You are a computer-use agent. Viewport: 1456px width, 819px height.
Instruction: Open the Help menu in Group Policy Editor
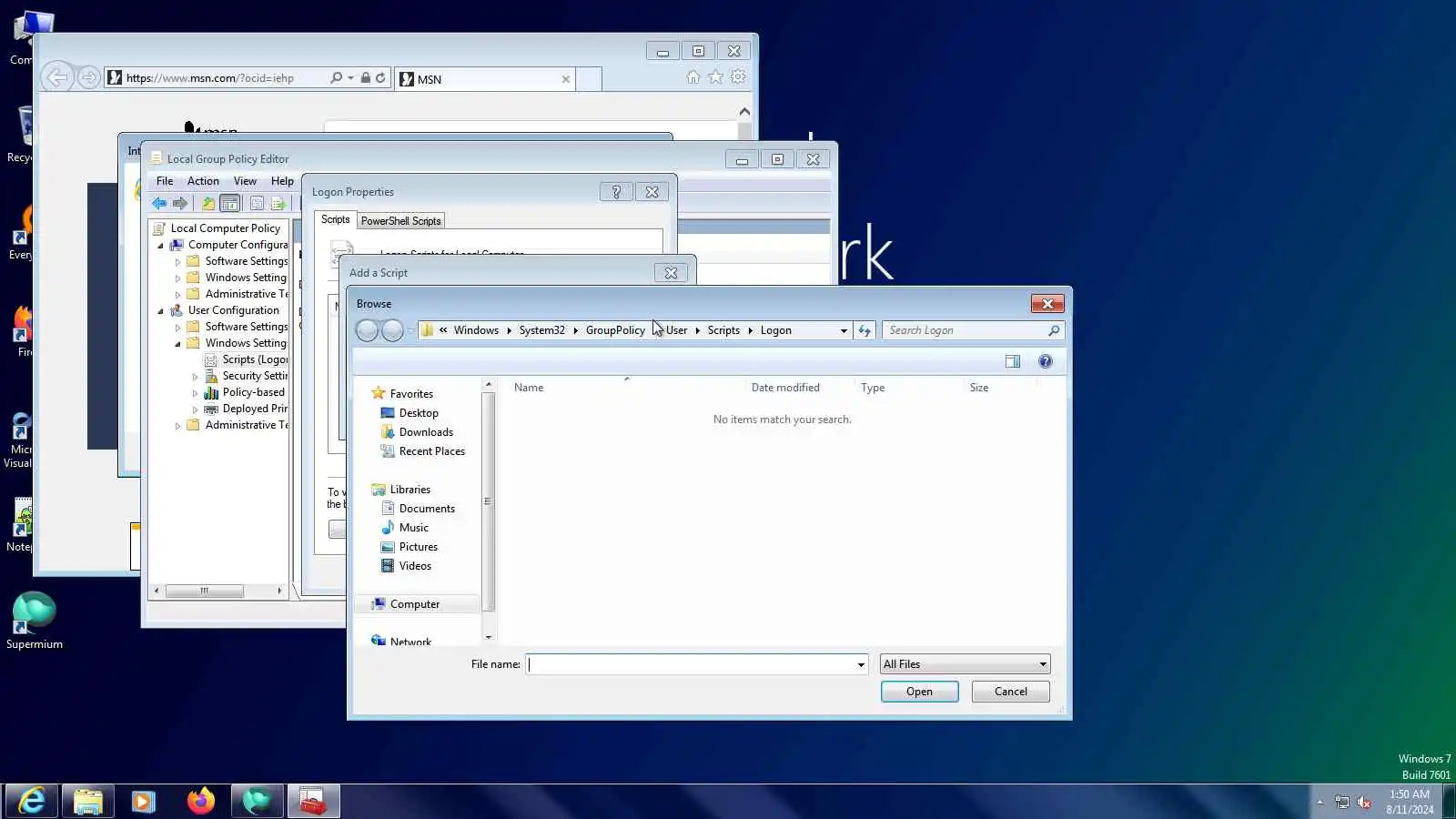[282, 181]
